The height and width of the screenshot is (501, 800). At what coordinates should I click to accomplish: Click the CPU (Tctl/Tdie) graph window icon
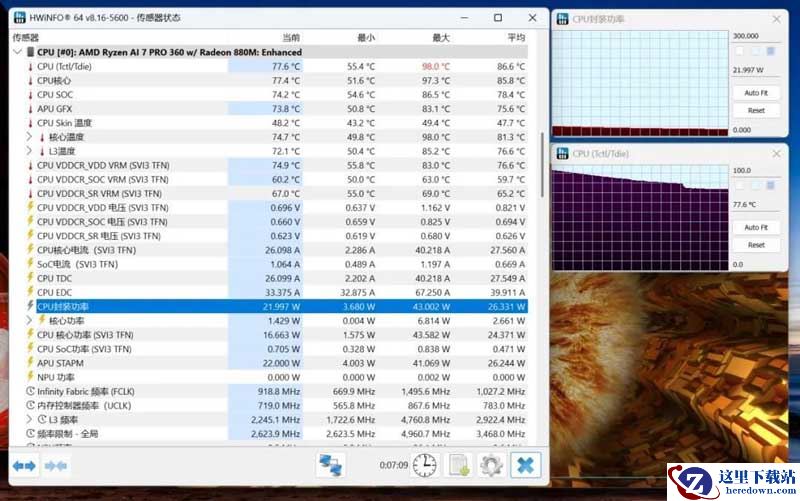[x=562, y=153]
